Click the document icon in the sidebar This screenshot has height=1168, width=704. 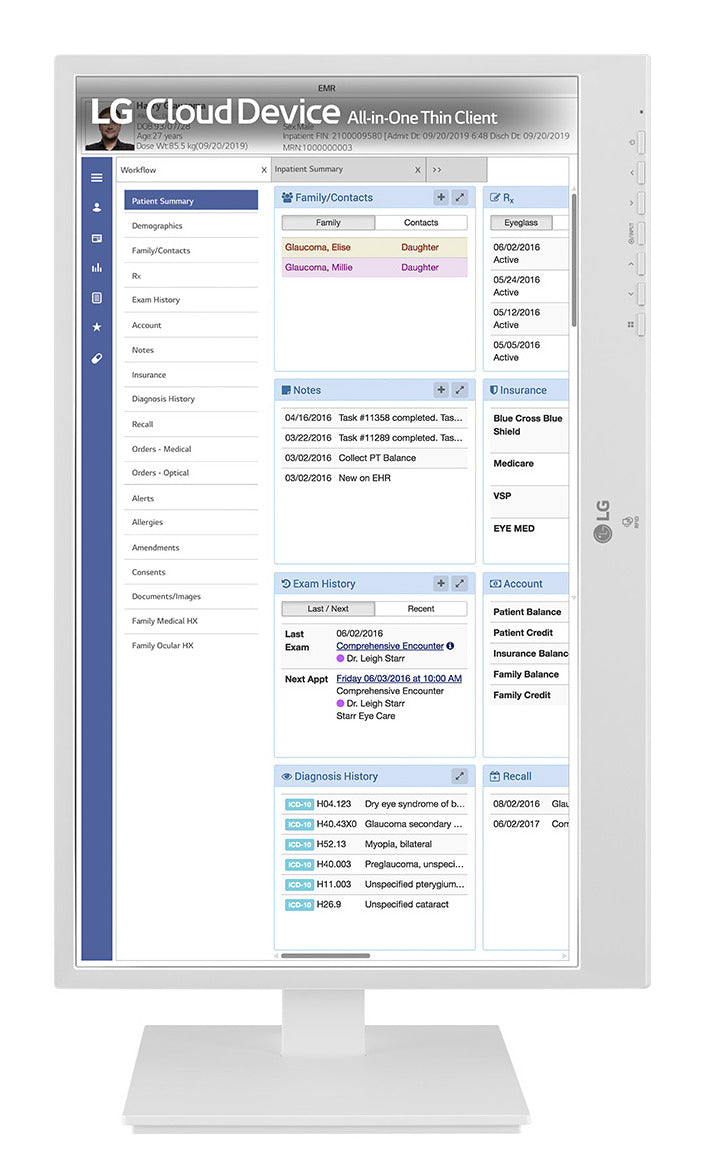(x=97, y=298)
